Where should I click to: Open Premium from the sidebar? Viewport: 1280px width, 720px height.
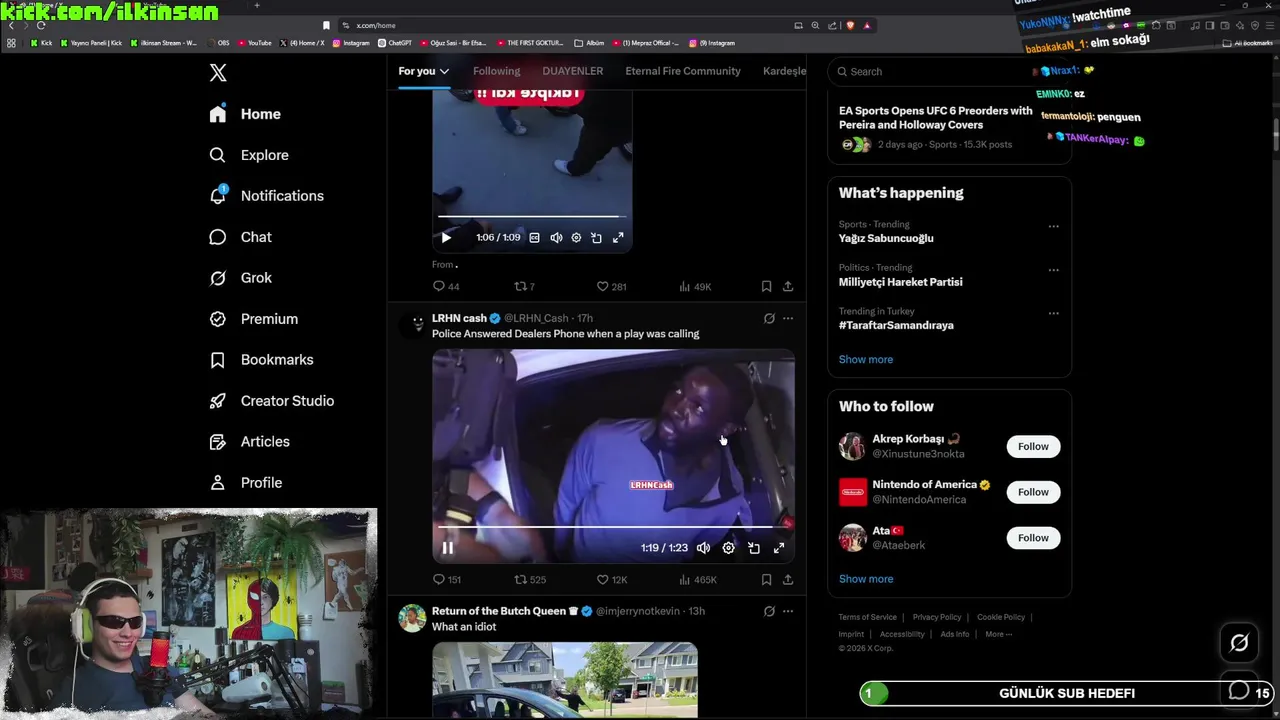coord(253,319)
